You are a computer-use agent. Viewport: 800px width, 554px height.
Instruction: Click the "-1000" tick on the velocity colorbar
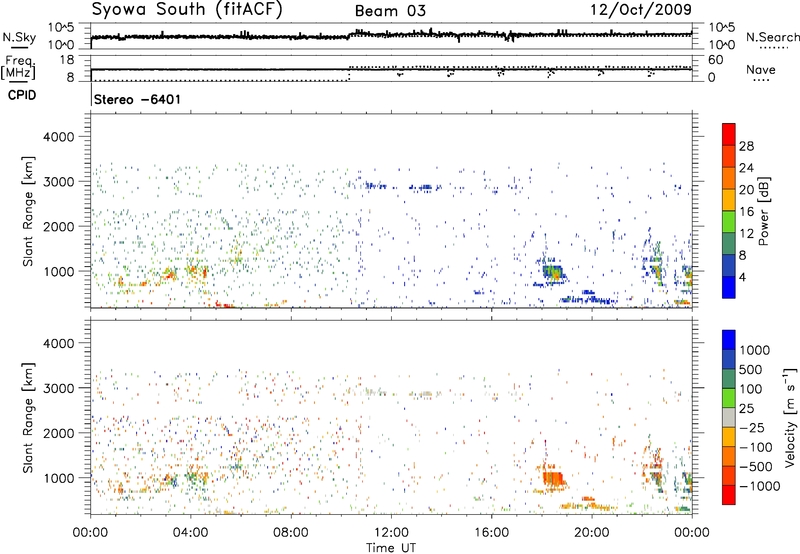759,486
